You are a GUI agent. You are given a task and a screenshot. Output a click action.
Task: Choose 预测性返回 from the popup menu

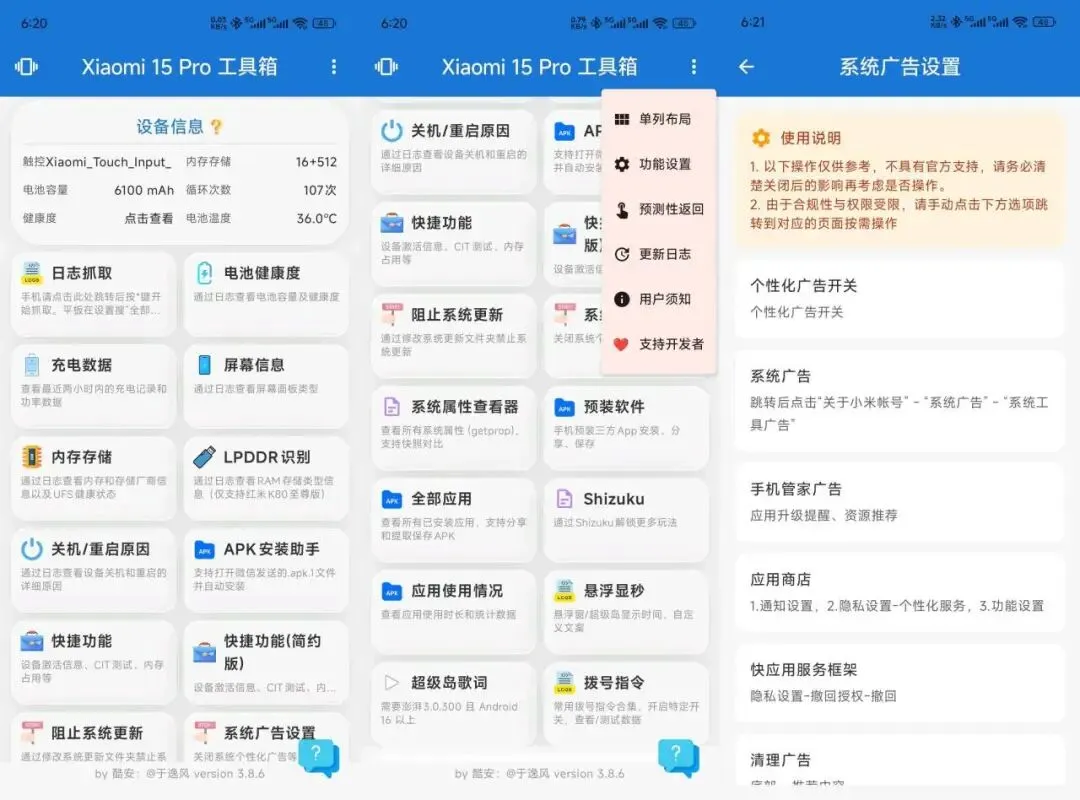pyautogui.click(x=659, y=209)
